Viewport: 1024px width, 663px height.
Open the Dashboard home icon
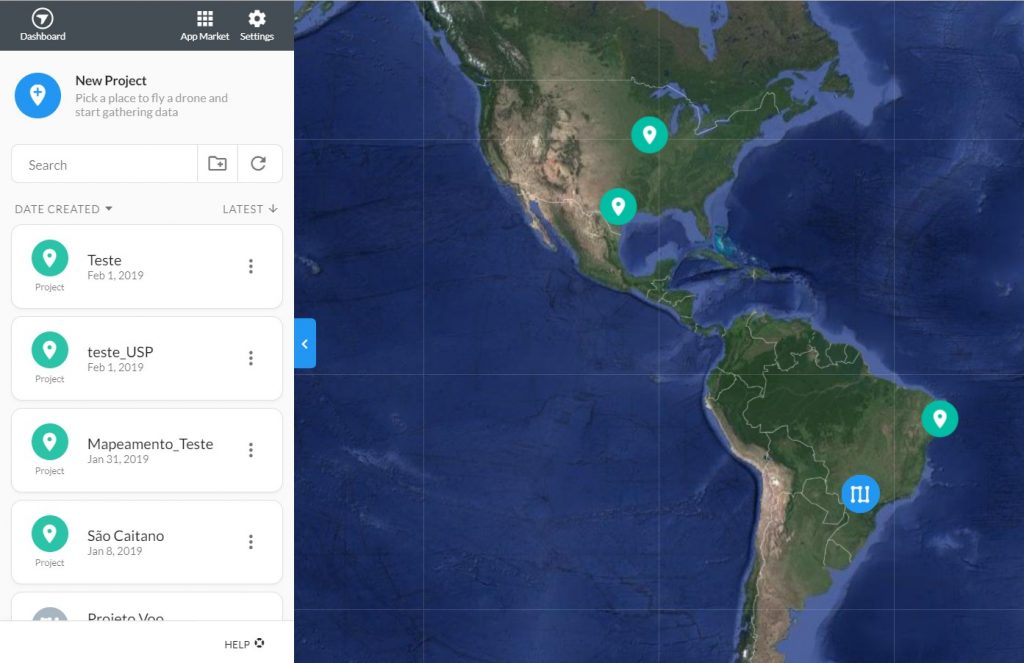tap(42, 25)
